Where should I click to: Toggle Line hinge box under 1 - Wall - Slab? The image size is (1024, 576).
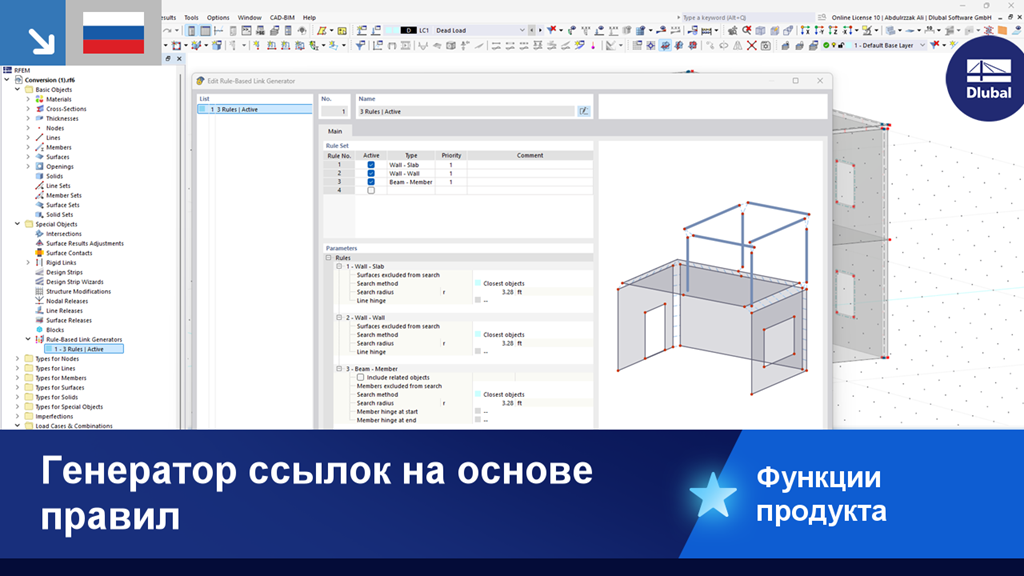pos(477,300)
